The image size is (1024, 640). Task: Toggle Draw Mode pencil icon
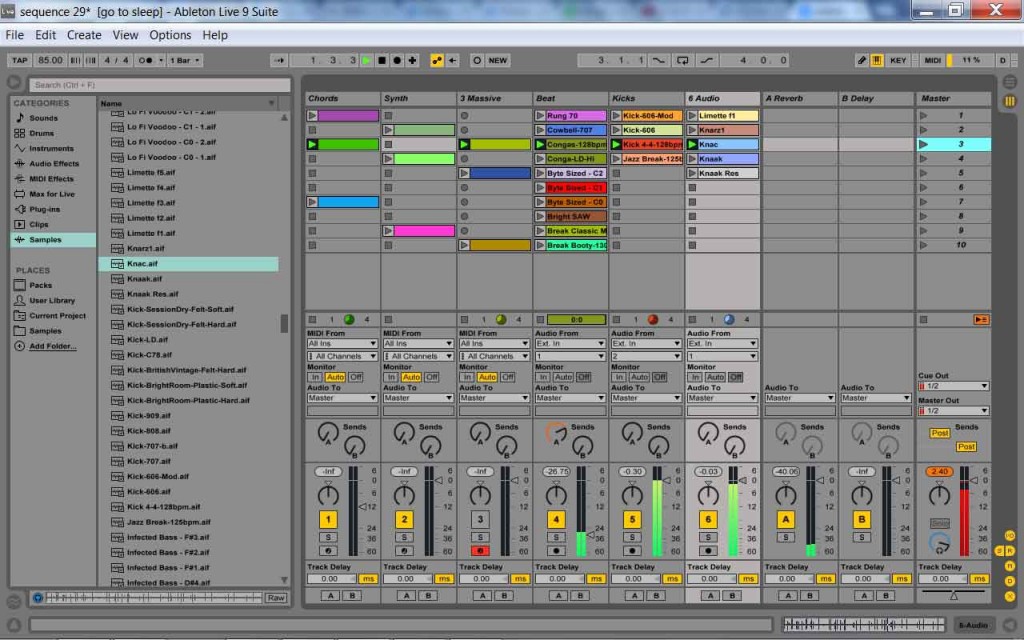click(x=862, y=60)
